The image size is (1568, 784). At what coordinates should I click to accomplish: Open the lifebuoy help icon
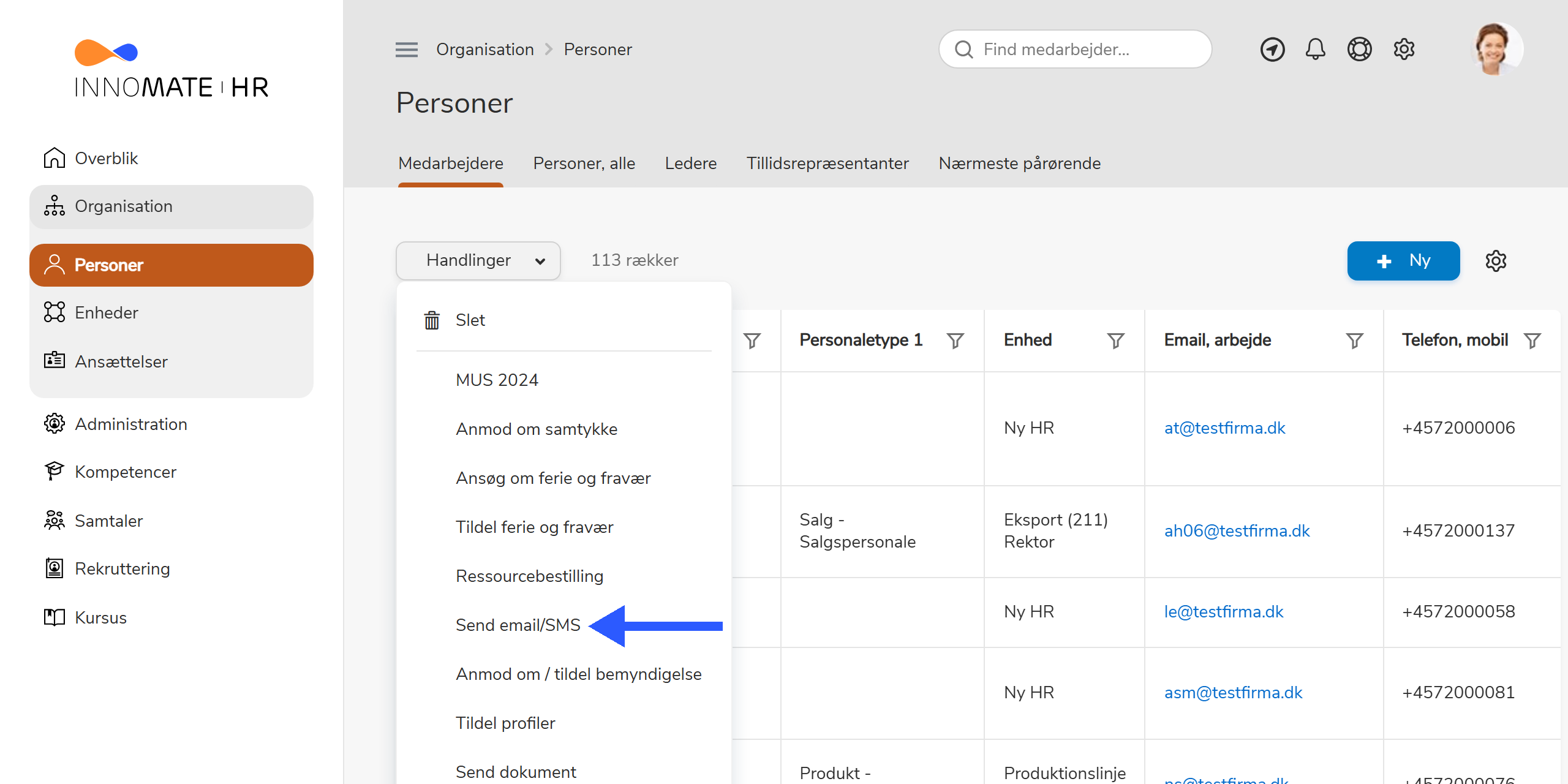coord(1359,49)
